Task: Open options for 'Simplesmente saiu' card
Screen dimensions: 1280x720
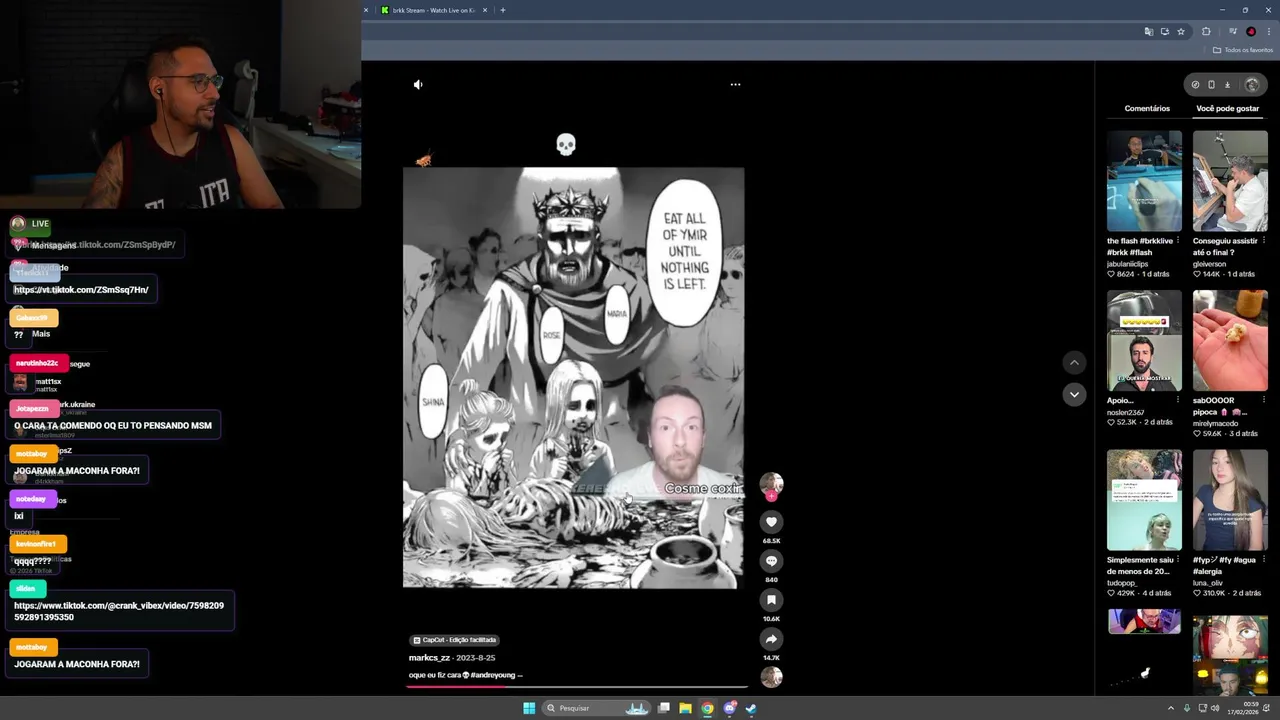Action: click(1178, 560)
